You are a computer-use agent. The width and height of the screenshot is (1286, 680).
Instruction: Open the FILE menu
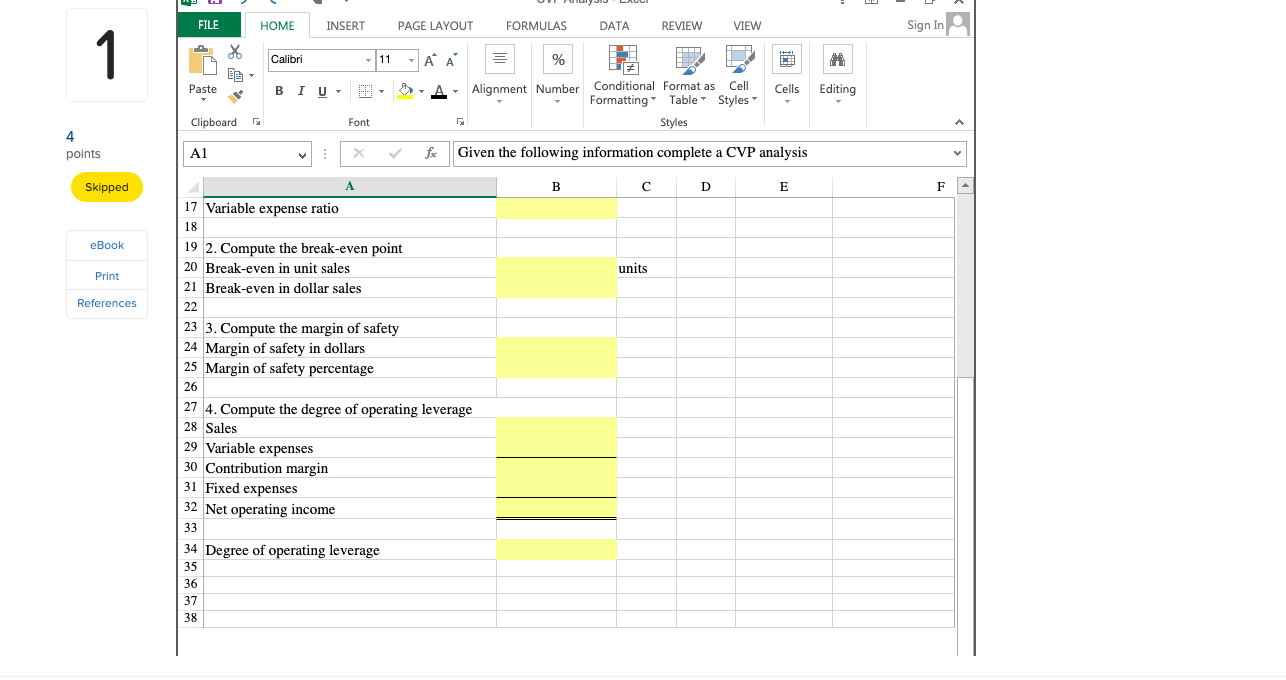click(x=208, y=24)
